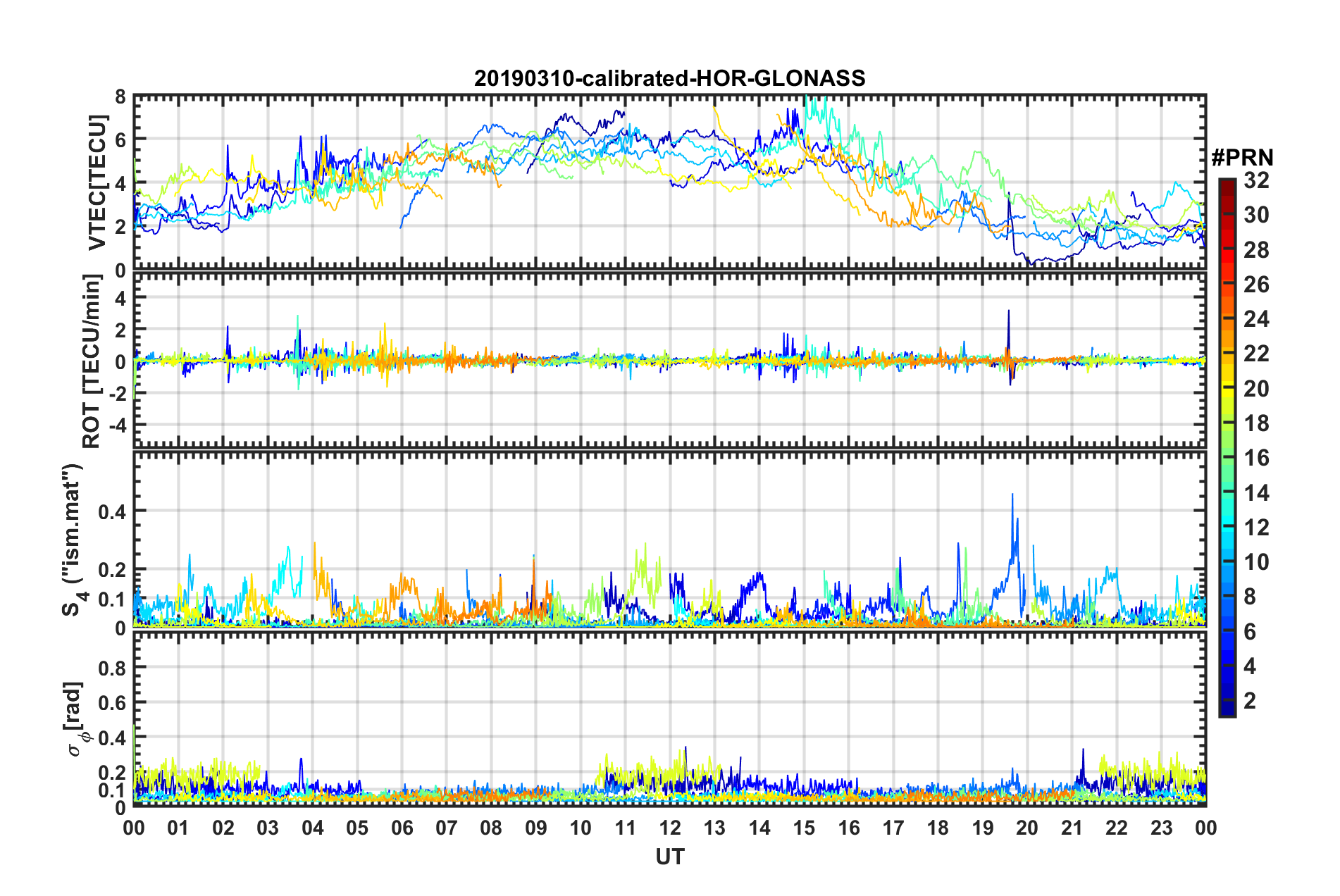Click the PRN color scale bar

click(x=1227, y=447)
